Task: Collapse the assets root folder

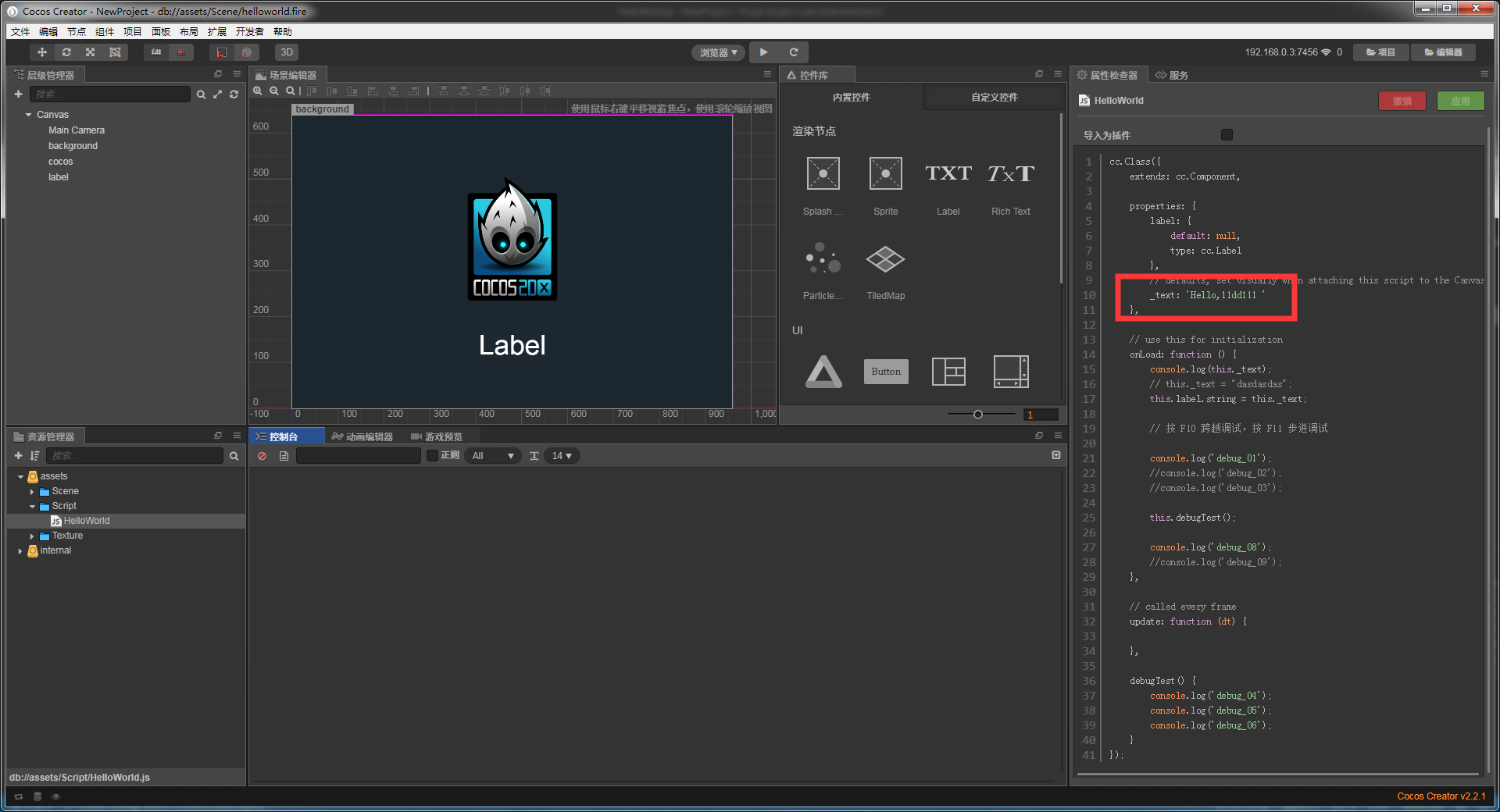Action: (20, 476)
